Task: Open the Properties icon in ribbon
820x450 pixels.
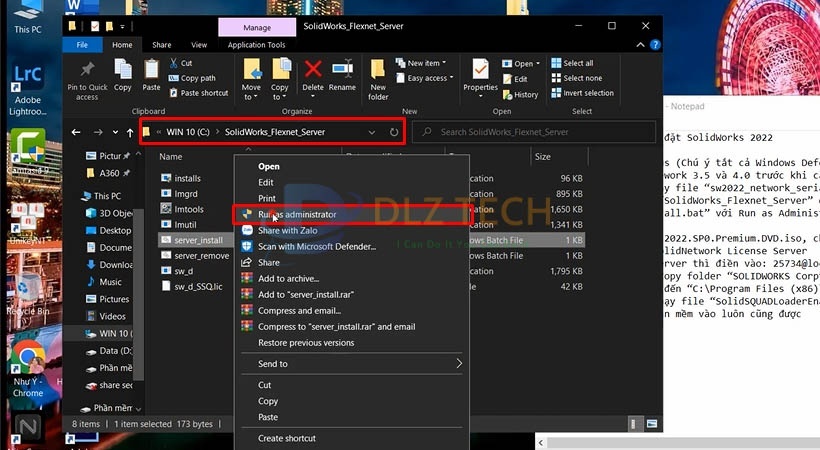Action: tap(480, 75)
